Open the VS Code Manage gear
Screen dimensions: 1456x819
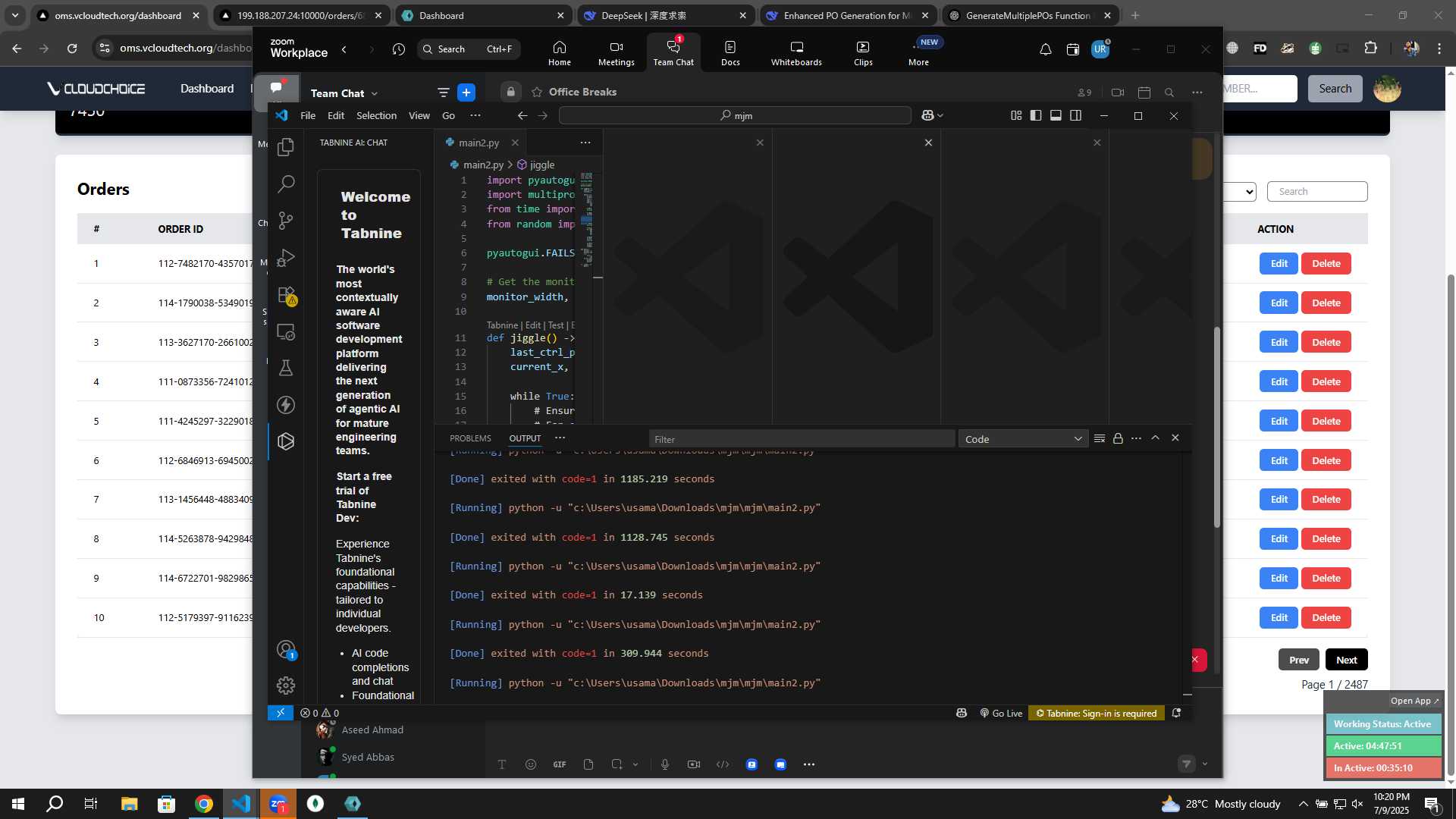pyautogui.click(x=286, y=686)
